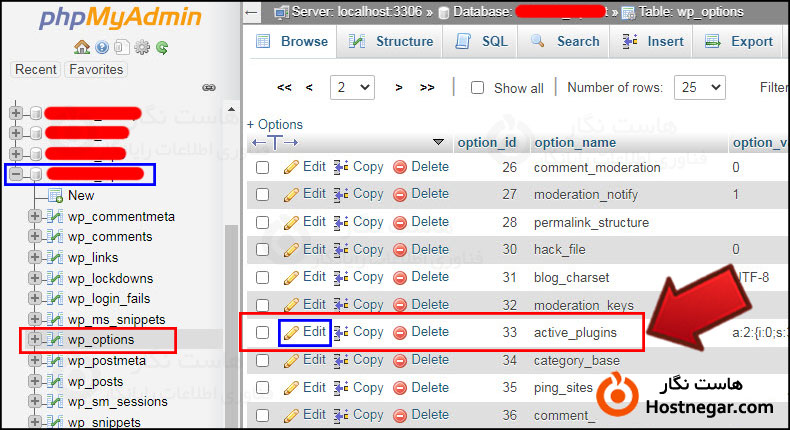The image size is (790, 430).
Task: Open the SQL tab
Action: point(482,41)
